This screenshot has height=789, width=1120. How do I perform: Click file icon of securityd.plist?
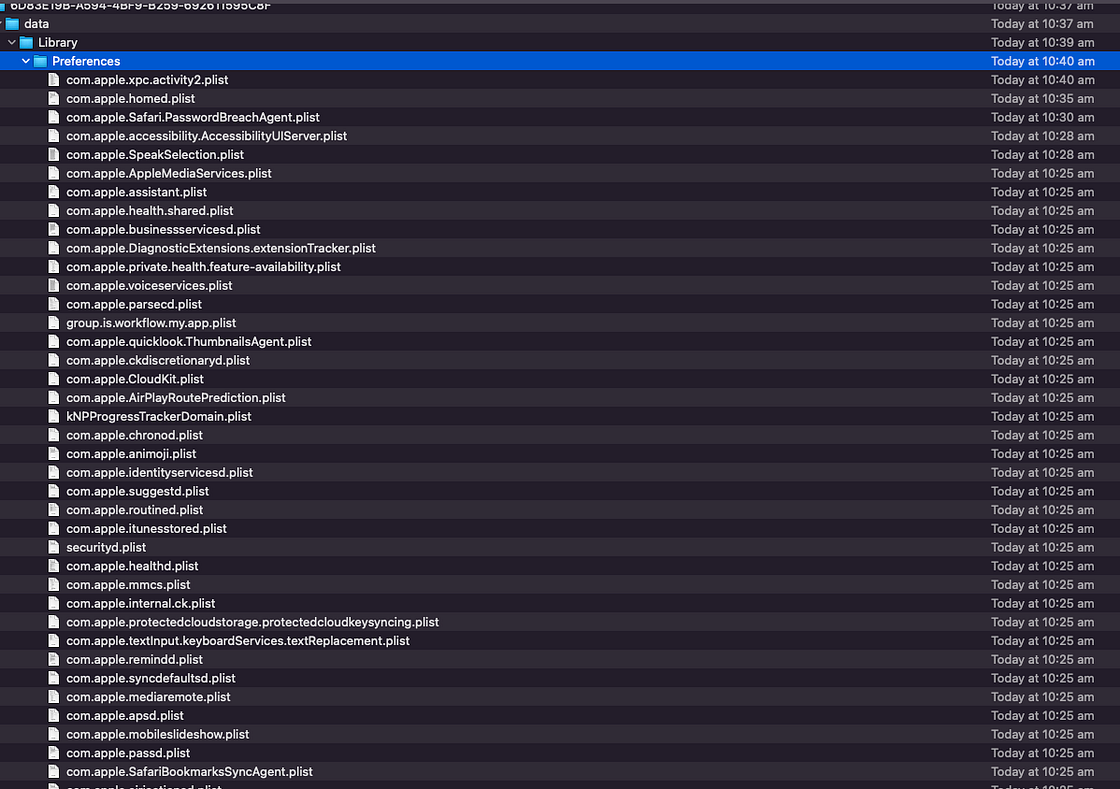click(54, 547)
